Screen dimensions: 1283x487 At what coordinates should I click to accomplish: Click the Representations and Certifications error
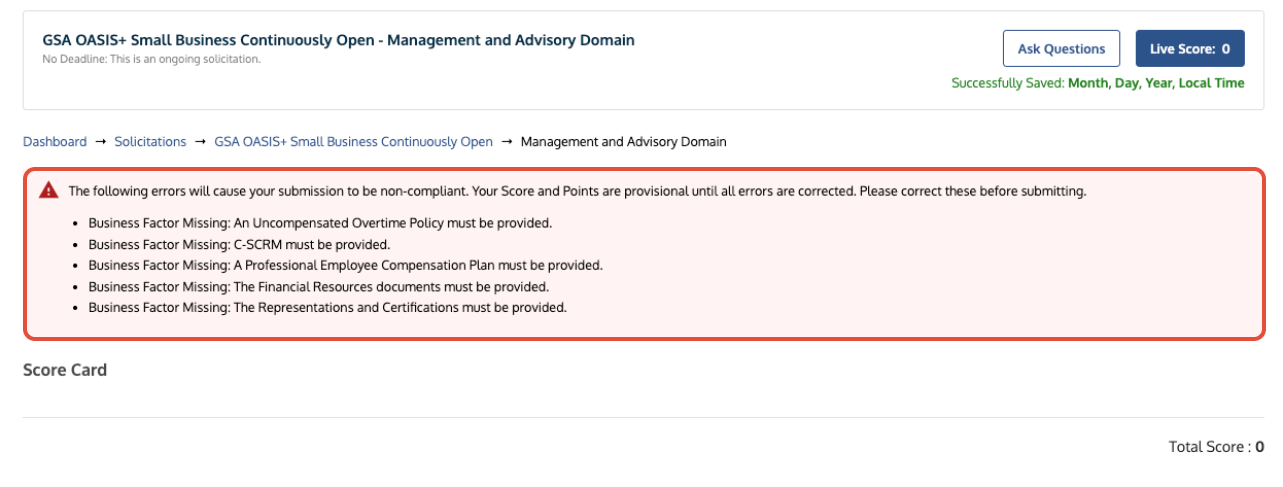(327, 307)
